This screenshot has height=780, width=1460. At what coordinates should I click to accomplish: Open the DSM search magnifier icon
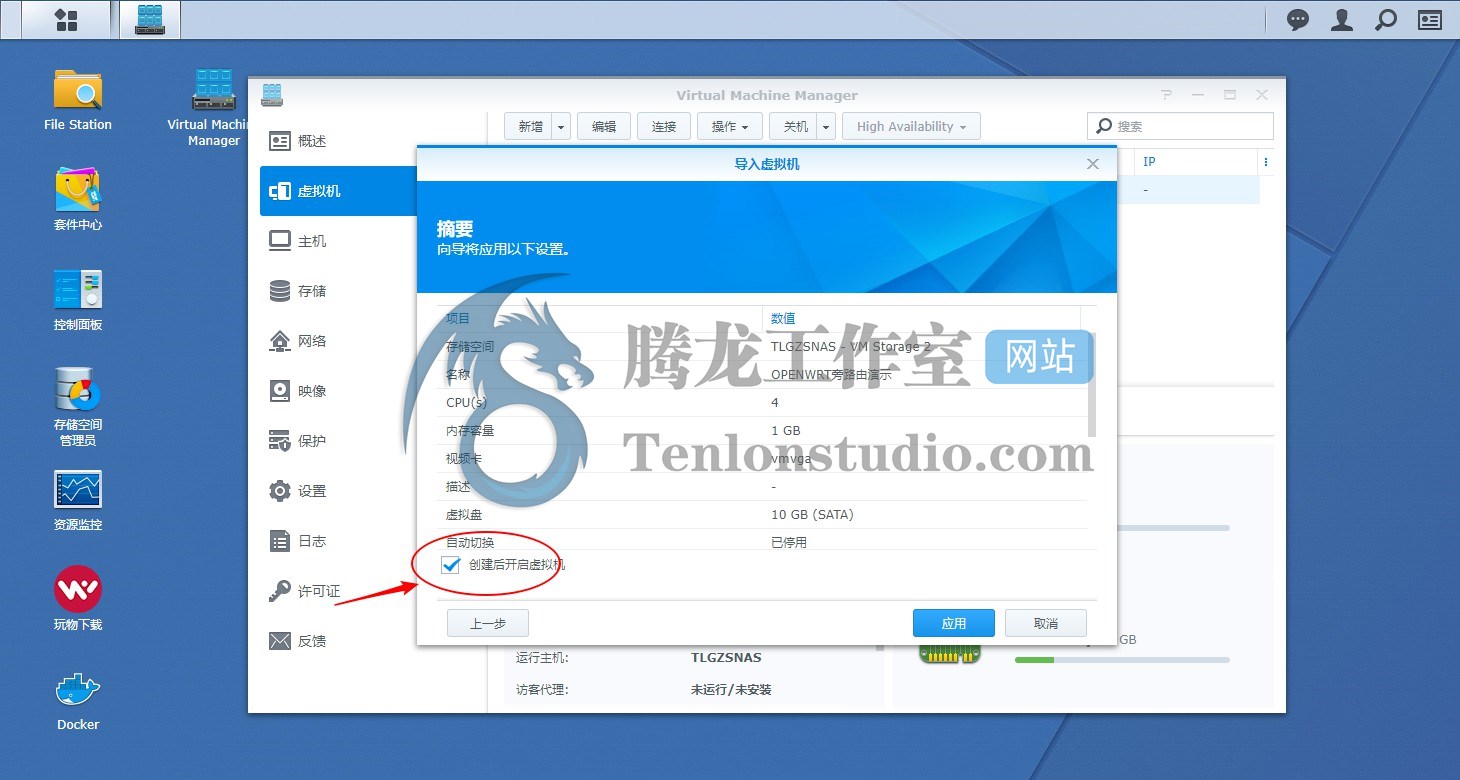click(1386, 19)
